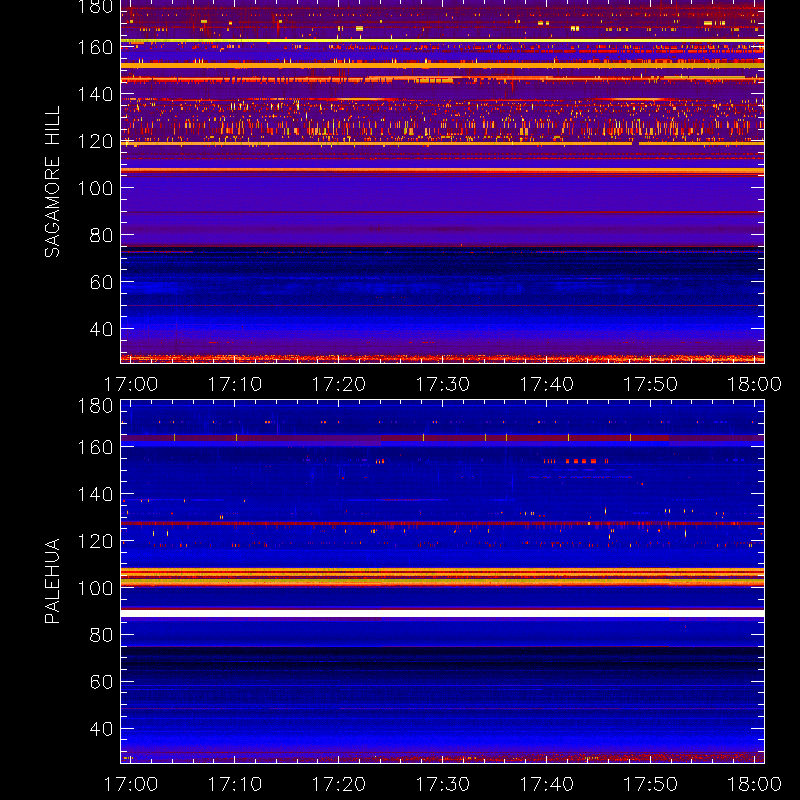Choose frequency label 180 on Palehua axis
The width and height of the screenshot is (800, 800).
(x=95, y=407)
